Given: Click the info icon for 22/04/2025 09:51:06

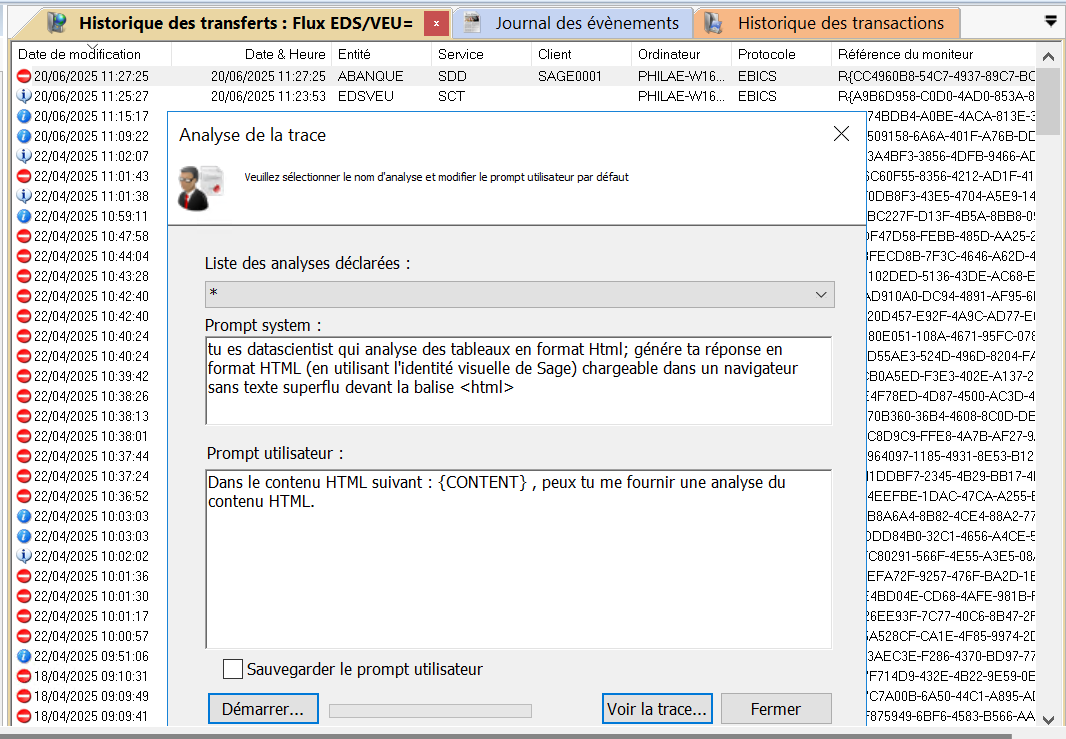Looking at the screenshot, I should [x=24, y=656].
